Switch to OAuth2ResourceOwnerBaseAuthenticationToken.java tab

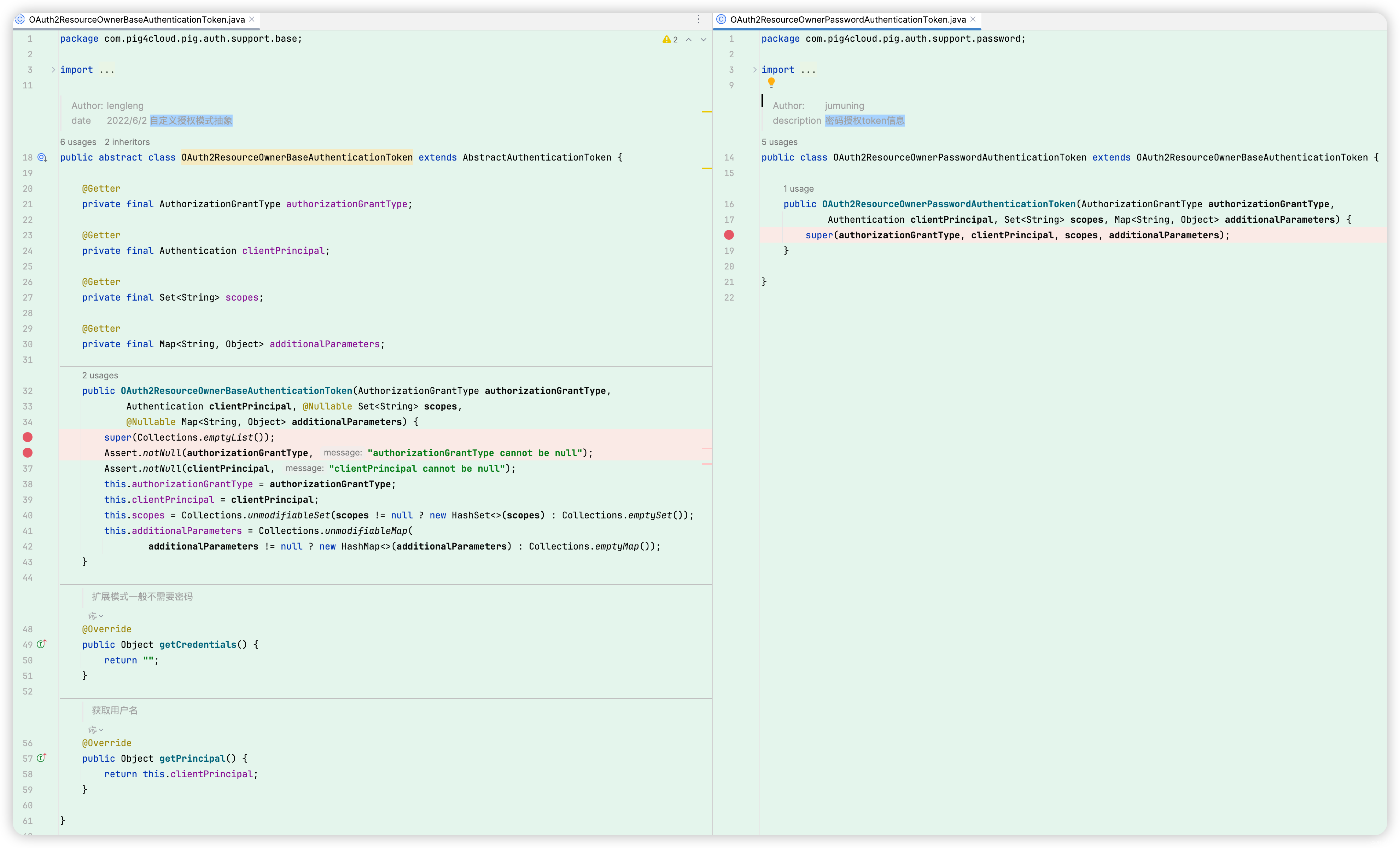136,19
